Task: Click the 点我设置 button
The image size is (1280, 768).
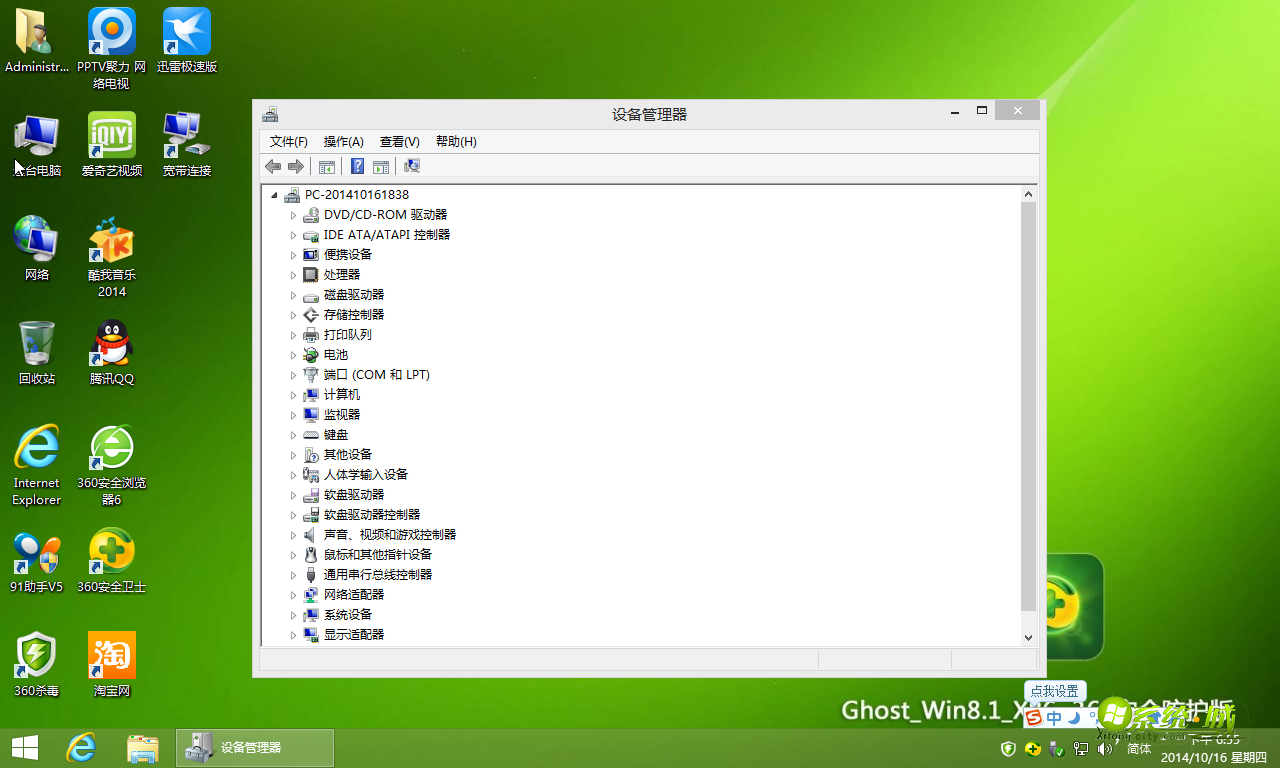Action: pos(1054,691)
